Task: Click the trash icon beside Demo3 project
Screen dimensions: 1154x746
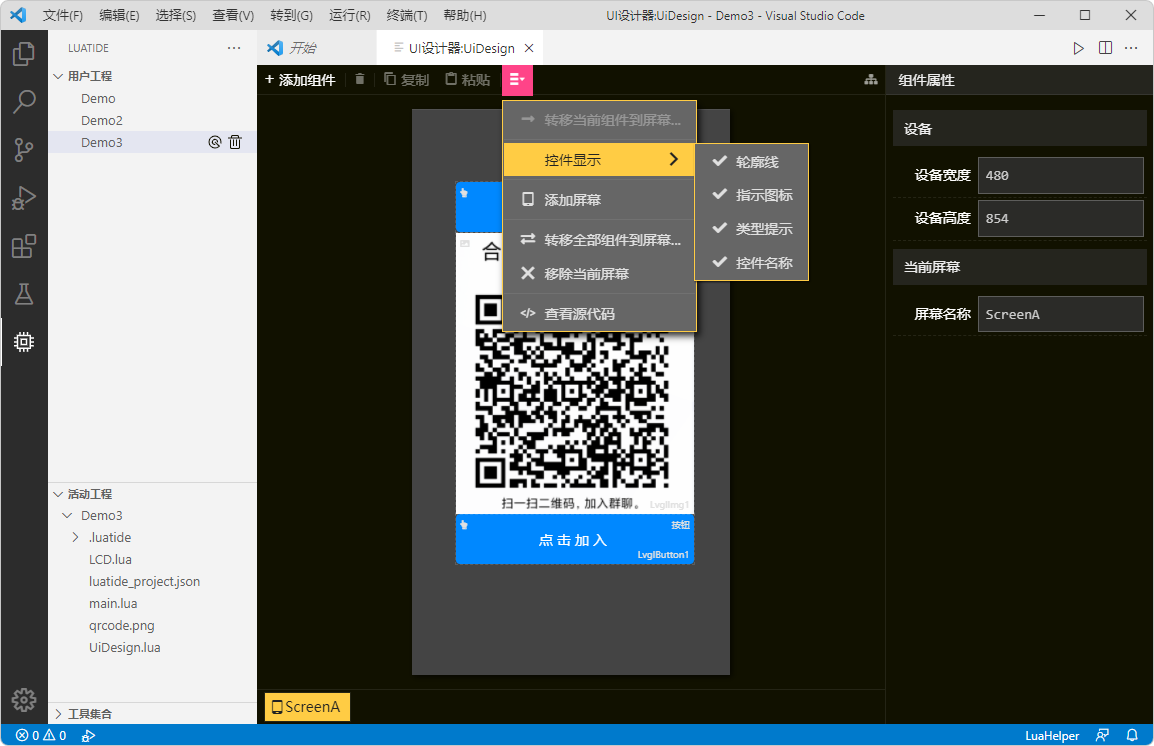Action: point(235,142)
